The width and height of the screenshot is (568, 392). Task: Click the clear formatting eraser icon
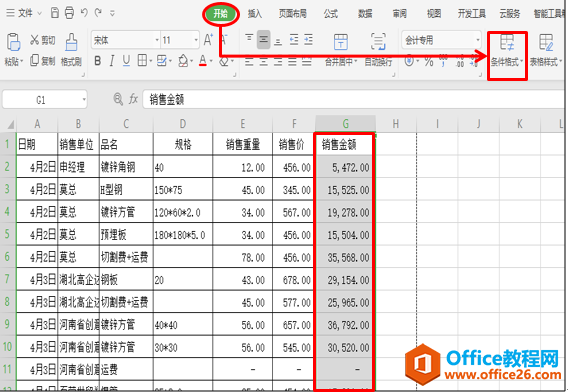224,61
